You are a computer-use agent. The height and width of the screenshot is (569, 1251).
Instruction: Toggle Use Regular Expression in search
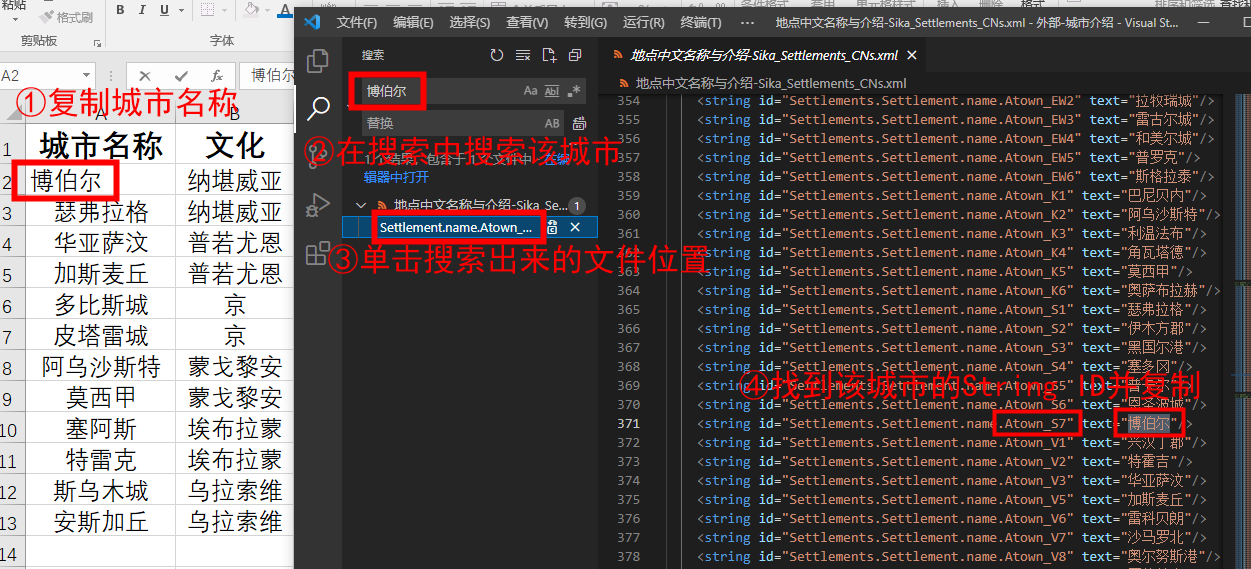(574, 91)
